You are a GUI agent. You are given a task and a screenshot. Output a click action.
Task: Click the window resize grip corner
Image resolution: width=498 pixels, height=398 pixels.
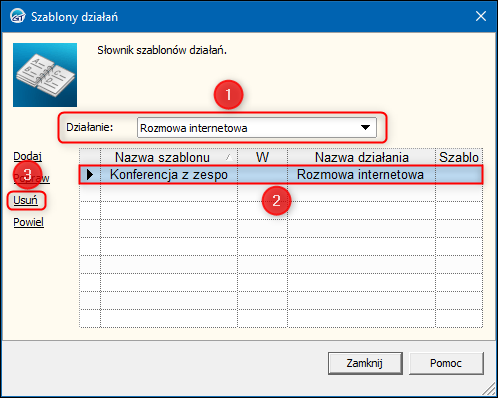(x=489, y=389)
